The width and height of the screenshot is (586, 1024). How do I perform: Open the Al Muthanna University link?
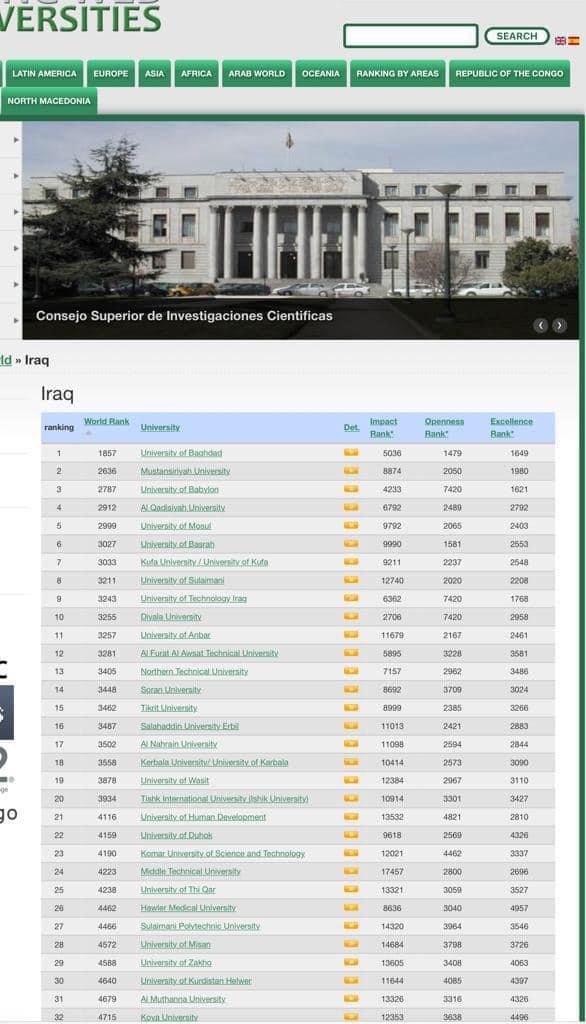183,999
